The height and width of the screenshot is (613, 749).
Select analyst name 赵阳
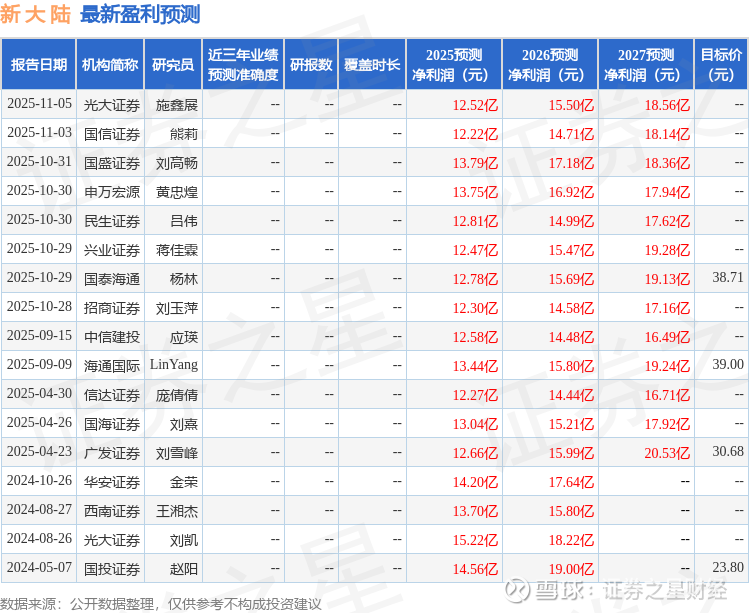pos(184,569)
